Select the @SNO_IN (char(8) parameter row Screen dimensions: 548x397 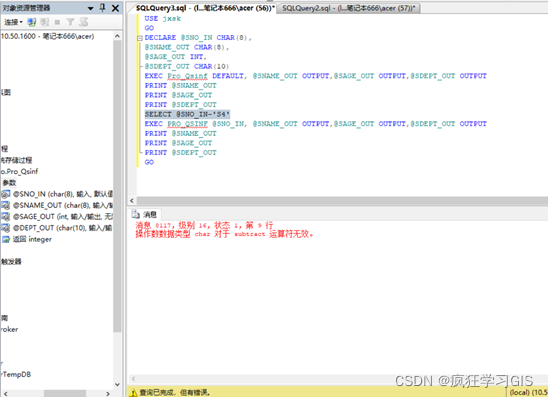[63, 194]
